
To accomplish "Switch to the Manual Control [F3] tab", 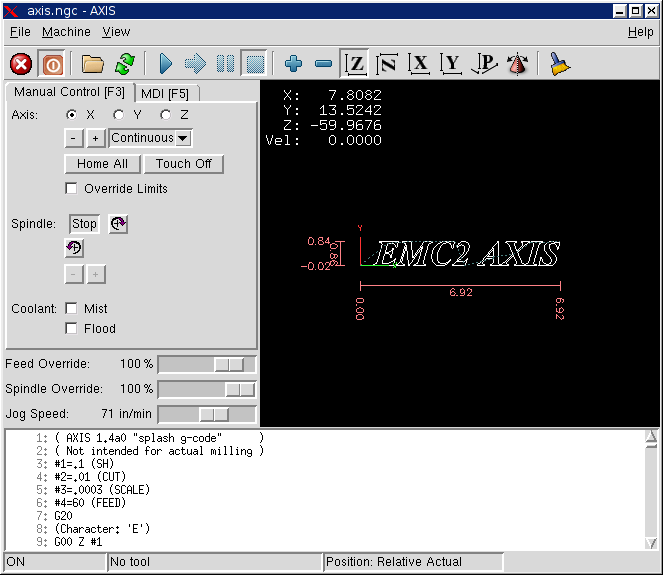I will pos(69,92).
